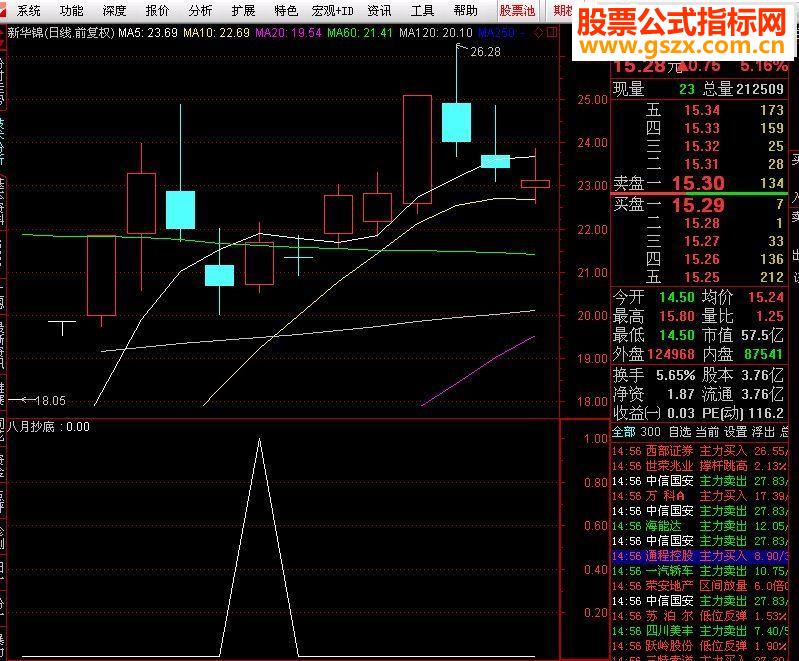
Task: Click the 总量 212509 value
Action: click(x=759, y=89)
